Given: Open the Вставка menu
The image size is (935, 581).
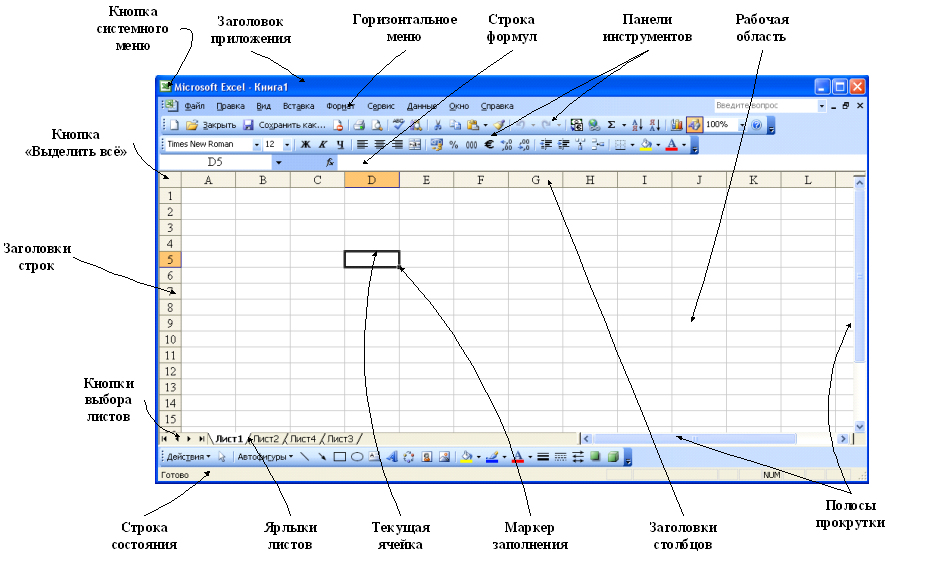Looking at the screenshot, I should (298, 106).
